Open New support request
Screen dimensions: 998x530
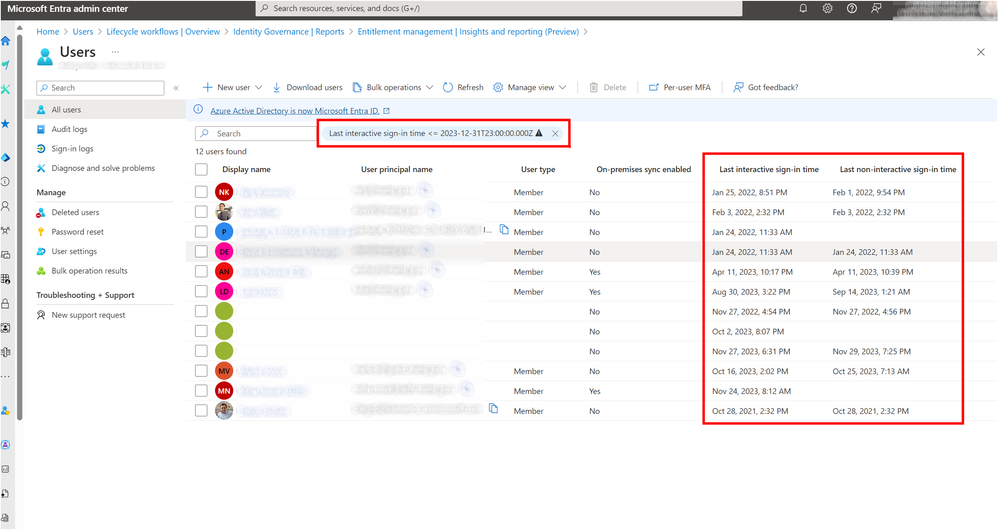click(x=88, y=315)
